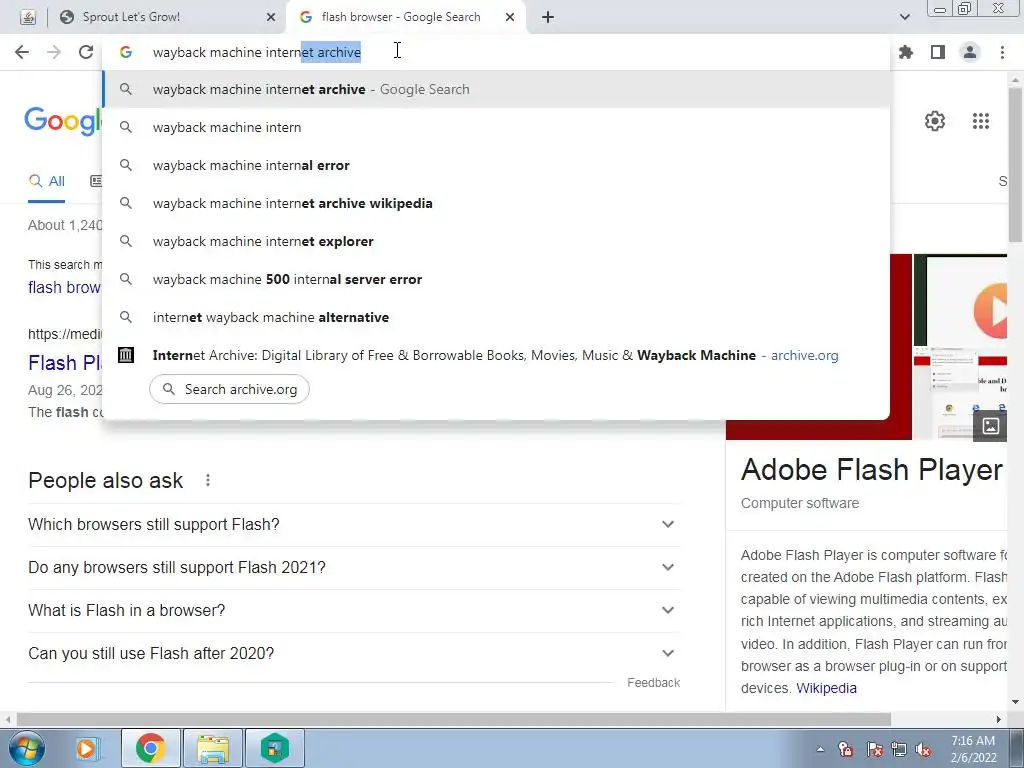Image resolution: width=1024 pixels, height=768 pixels.
Task: Click the horizontal page scrollbar
Action: [x=454, y=719]
